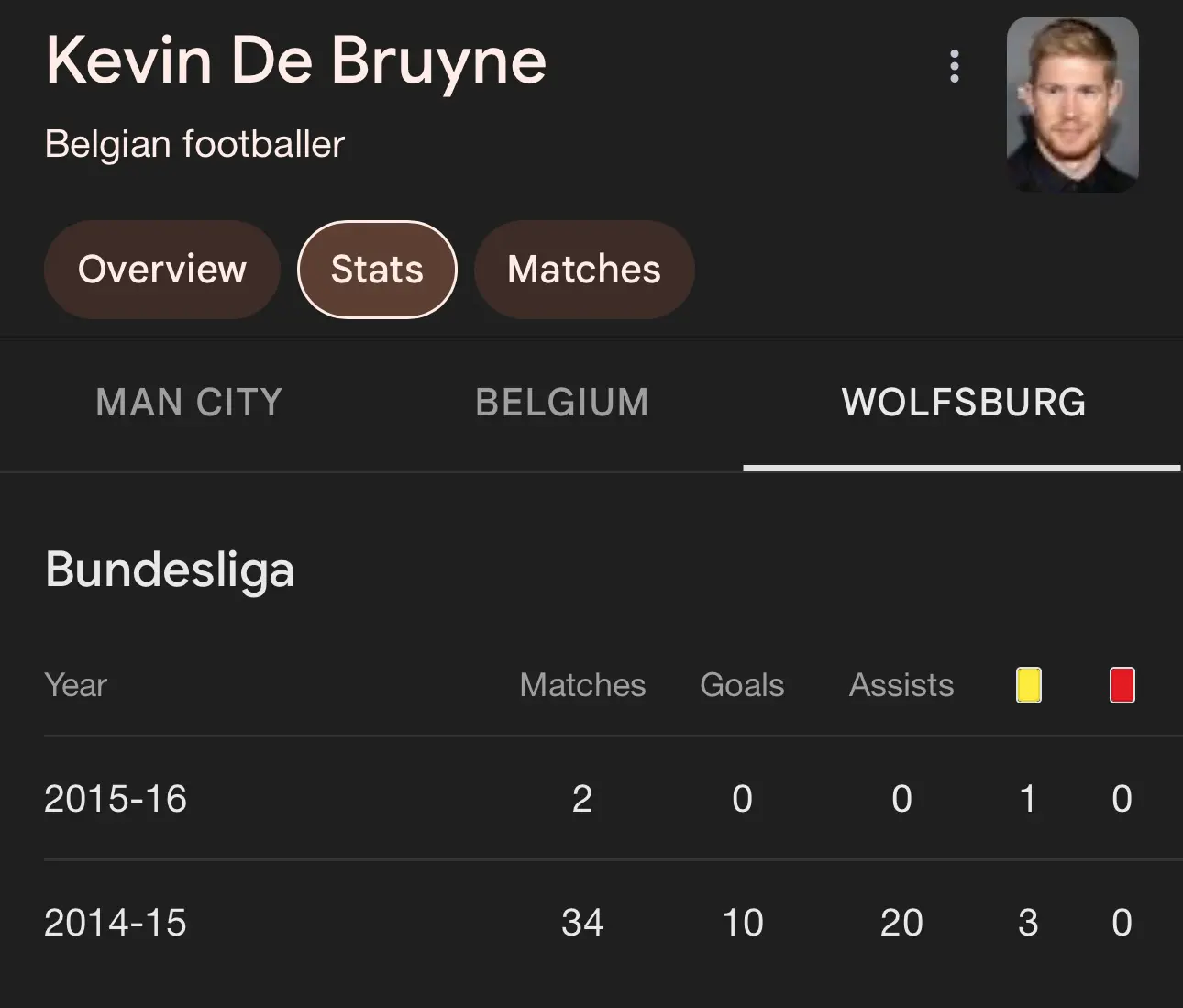Click the Assists column header
This screenshot has height=1008, width=1183.
coord(901,685)
